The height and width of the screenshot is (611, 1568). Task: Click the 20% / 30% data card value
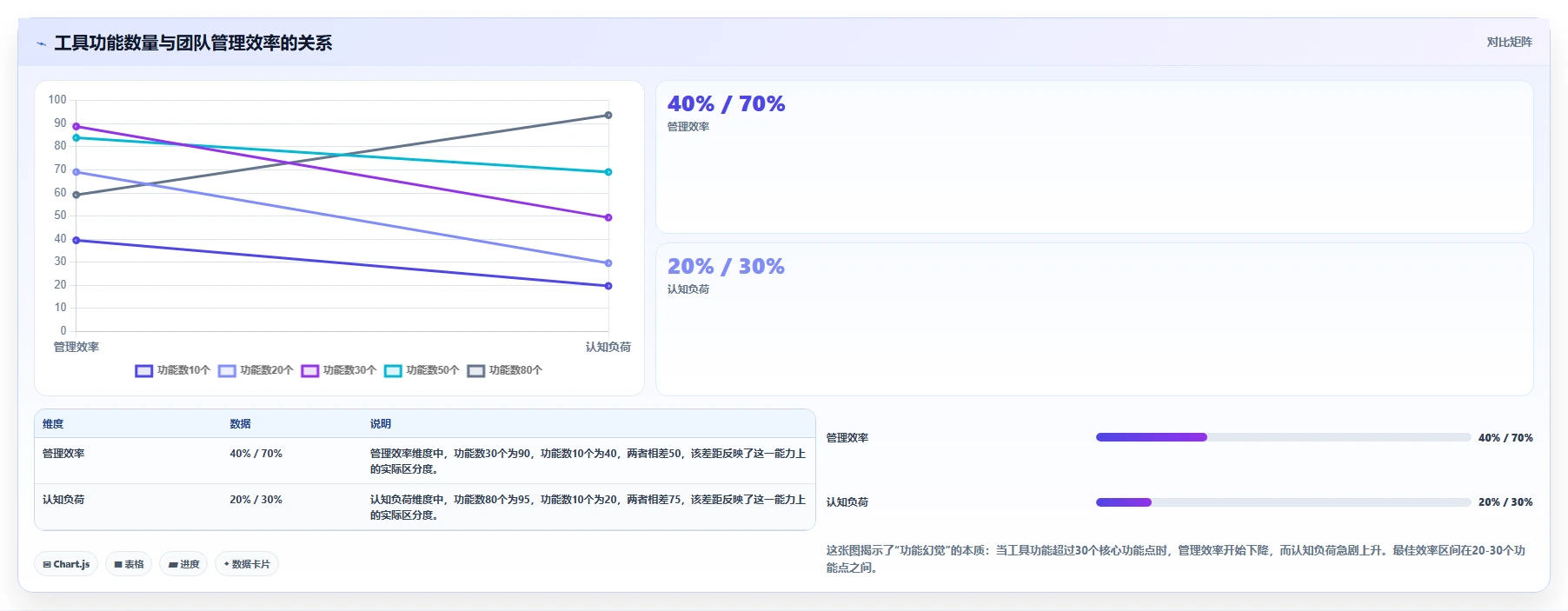coord(726,267)
